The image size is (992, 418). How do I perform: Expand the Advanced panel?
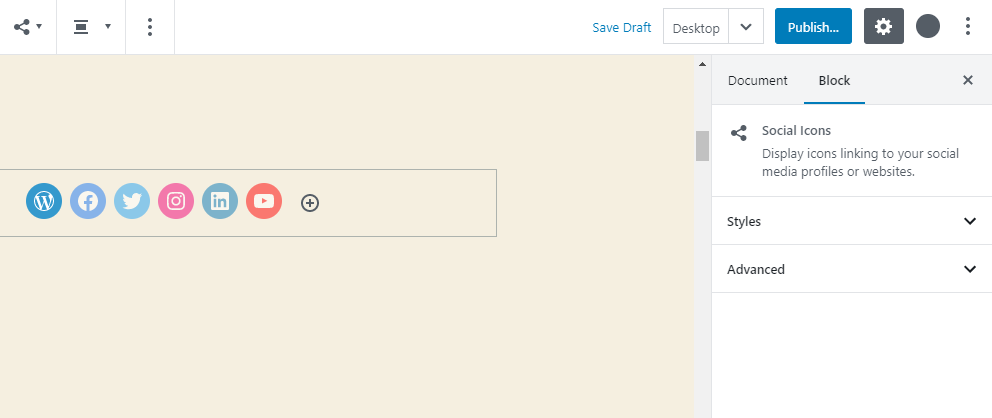[851, 269]
